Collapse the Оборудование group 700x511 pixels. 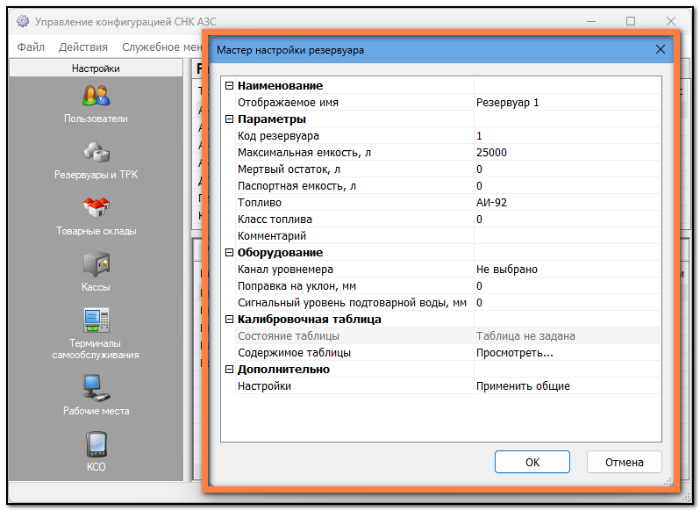pyautogui.click(x=229, y=253)
